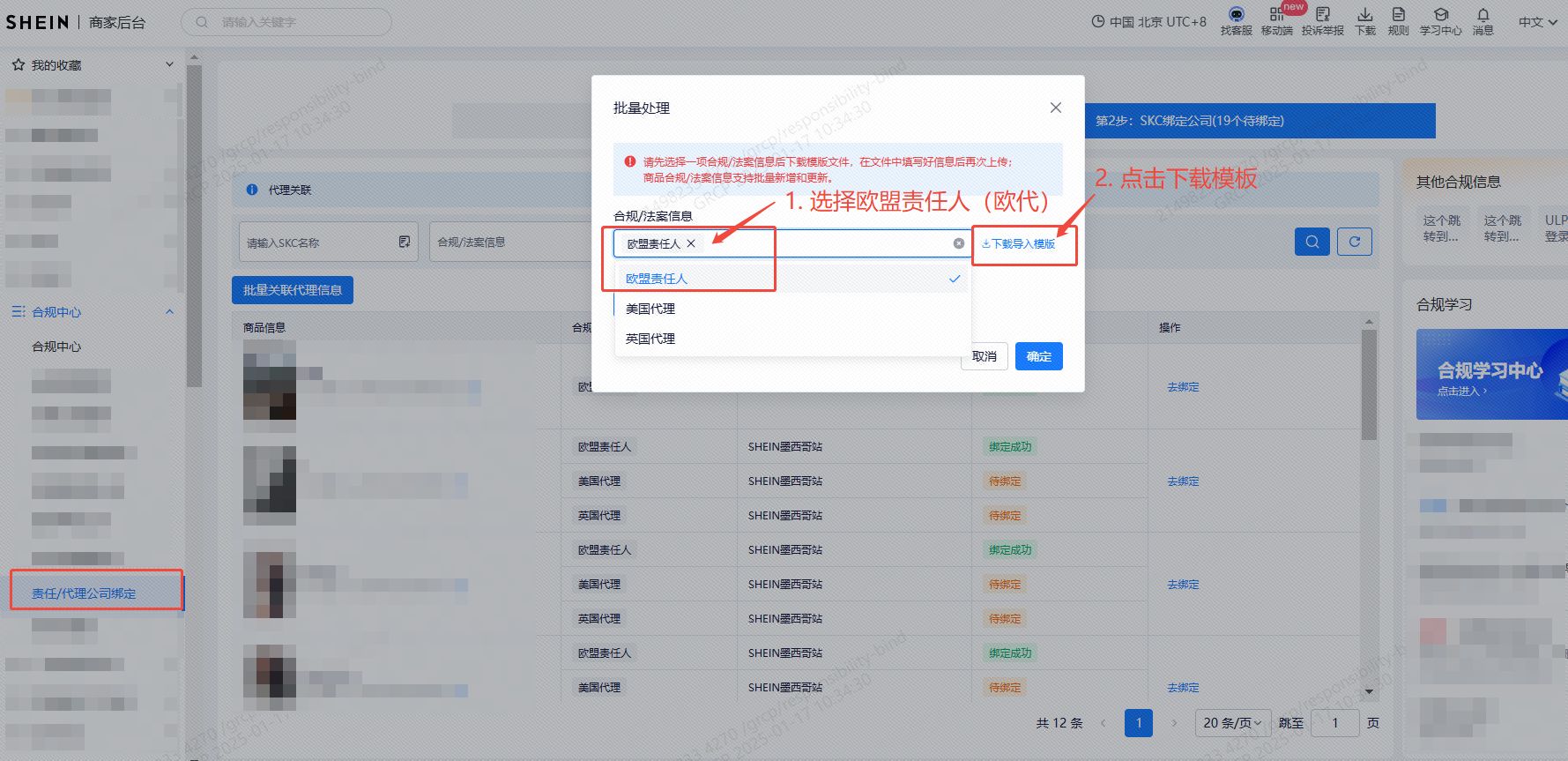The height and width of the screenshot is (761, 1568).
Task: Click the second 去绑定 link in the table
Action: pos(1183,481)
